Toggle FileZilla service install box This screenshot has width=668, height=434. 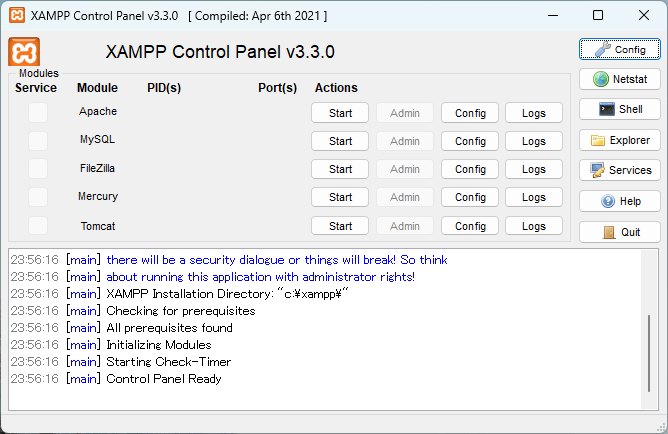coord(38,169)
